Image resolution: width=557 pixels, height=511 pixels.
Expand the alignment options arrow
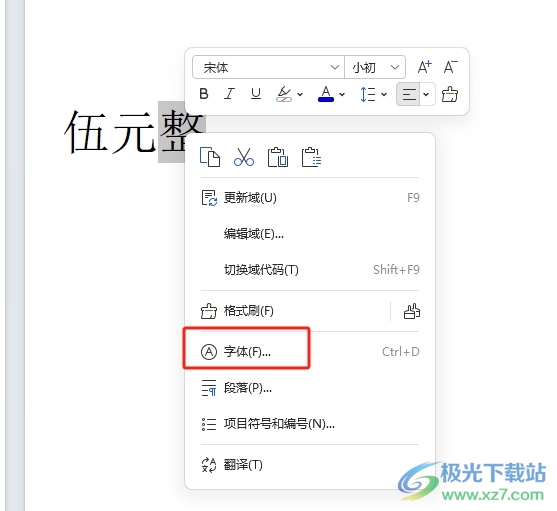[x=426, y=94]
